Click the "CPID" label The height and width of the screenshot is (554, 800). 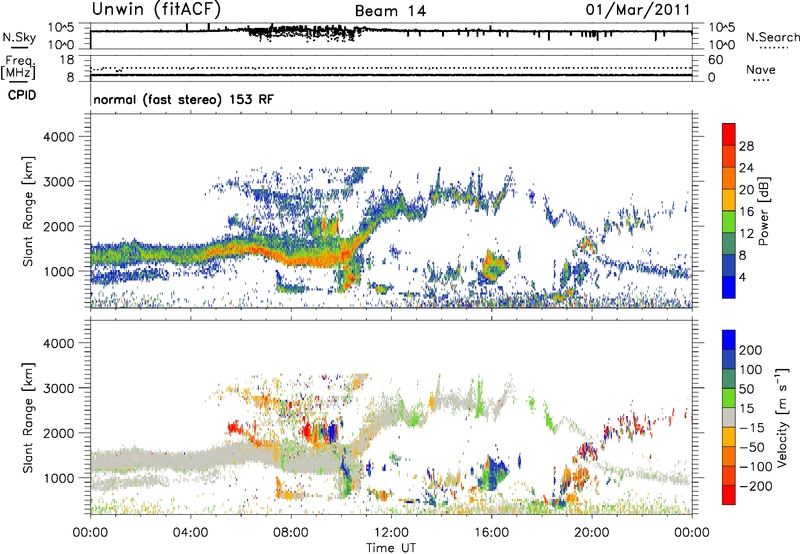pyautogui.click(x=22, y=95)
